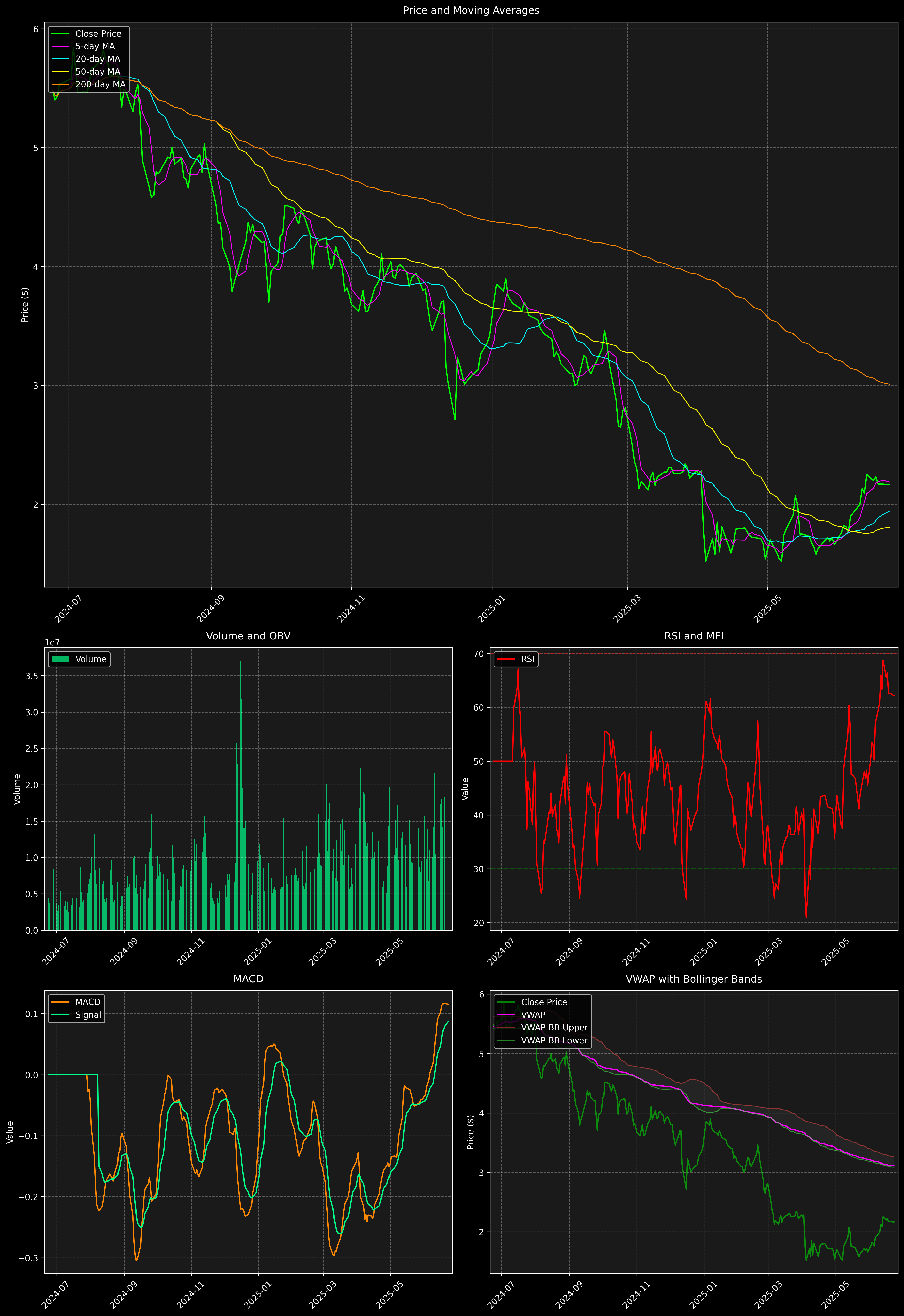Click the 'MACD' chart title
Image resolution: width=904 pixels, height=1316 pixels.
[x=248, y=979]
